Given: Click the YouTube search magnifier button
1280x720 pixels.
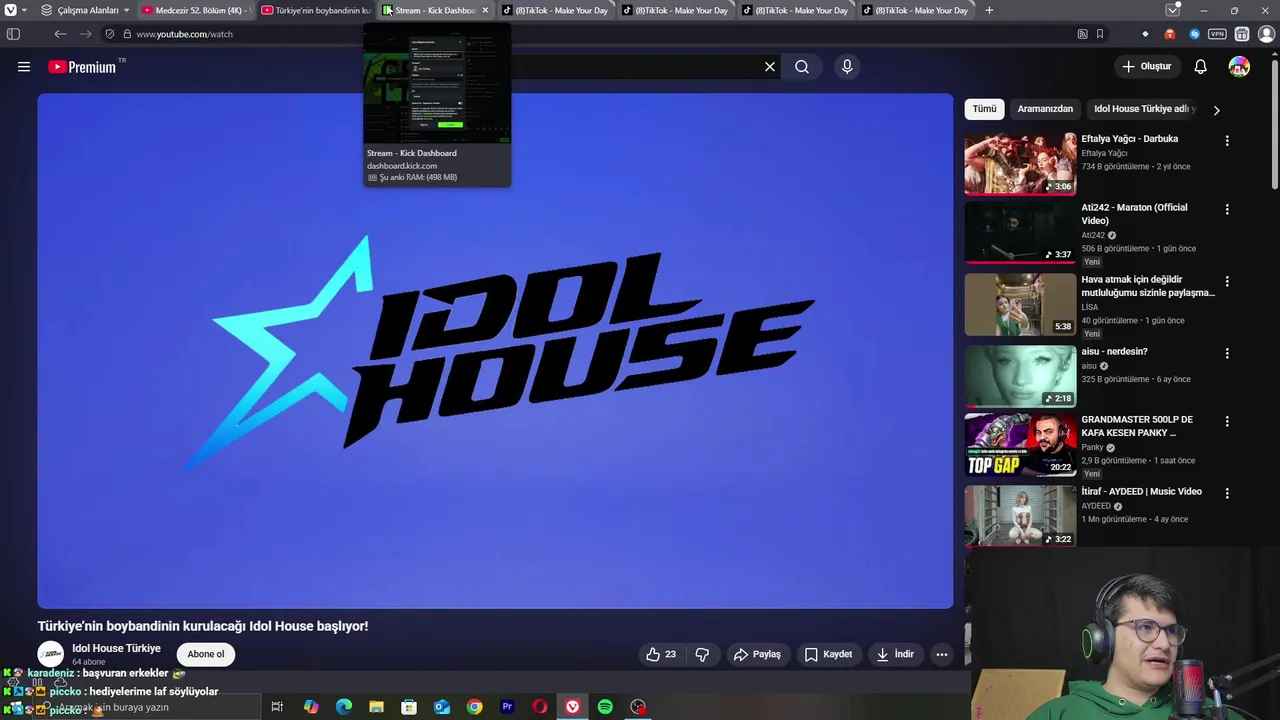Looking at the screenshot, I should pyautogui.click(x=802, y=67).
